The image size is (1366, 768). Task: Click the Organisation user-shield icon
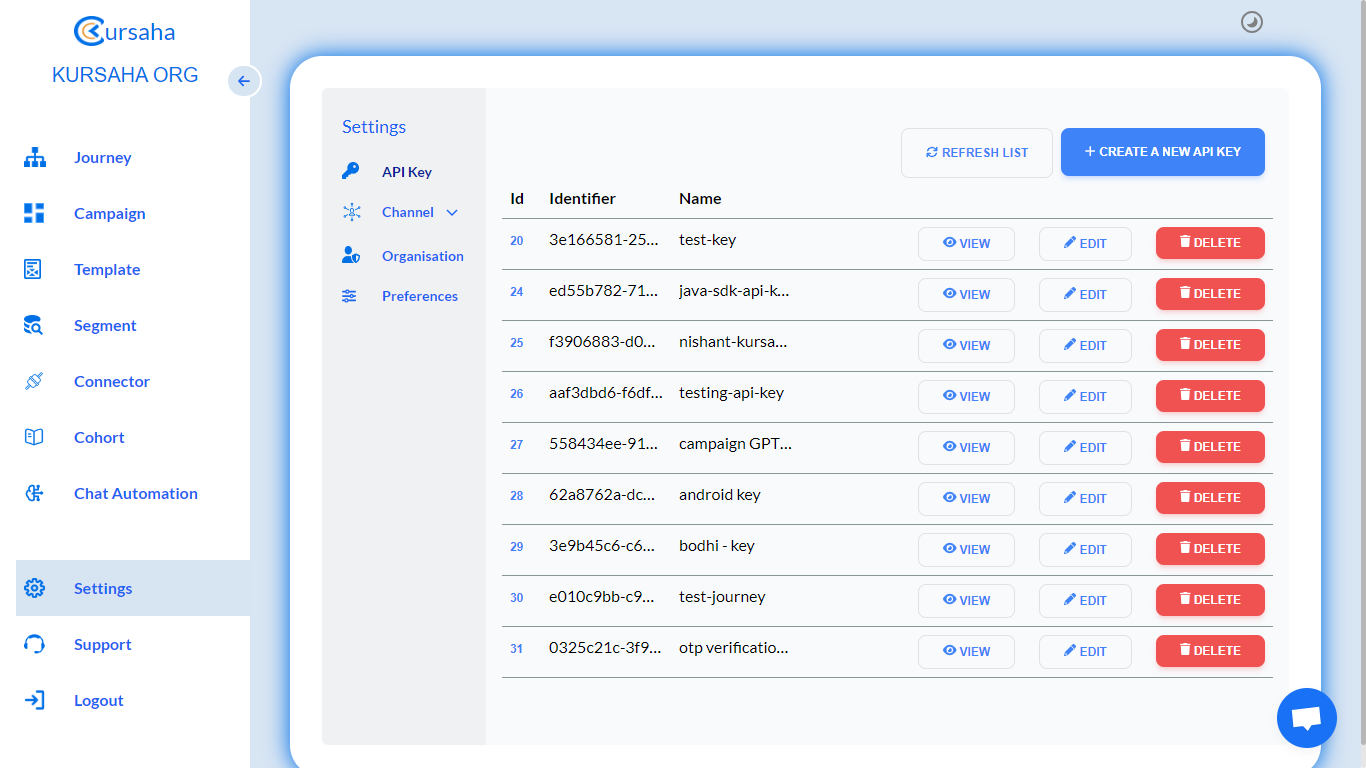(x=350, y=255)
